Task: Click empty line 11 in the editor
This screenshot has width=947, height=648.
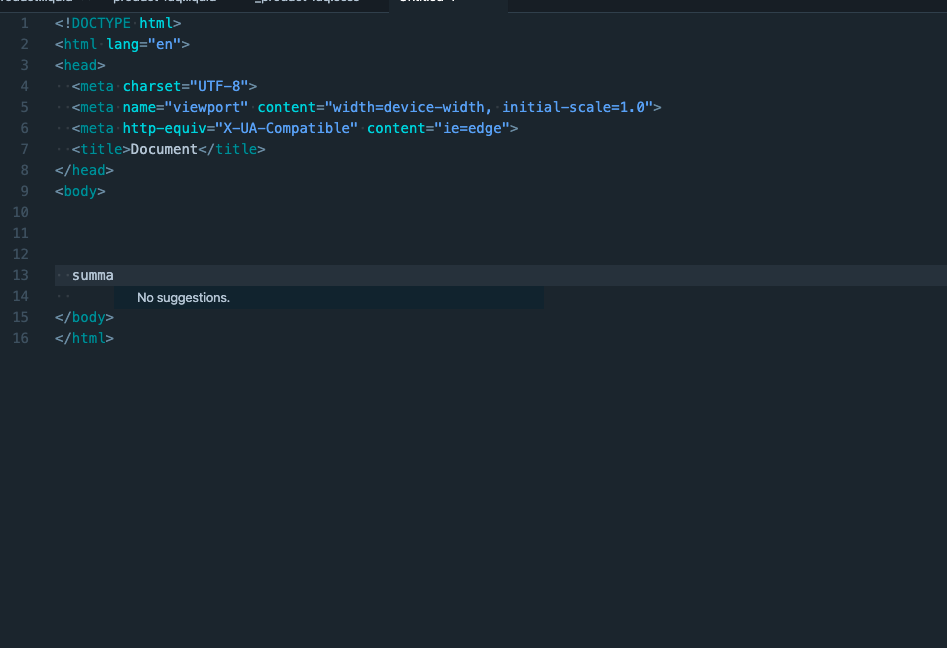Action: pos(200,233)
